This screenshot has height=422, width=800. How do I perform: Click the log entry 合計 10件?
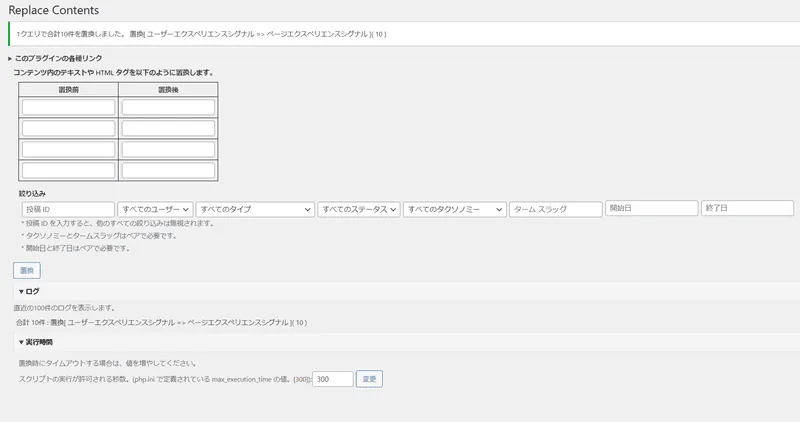point(161,322)
